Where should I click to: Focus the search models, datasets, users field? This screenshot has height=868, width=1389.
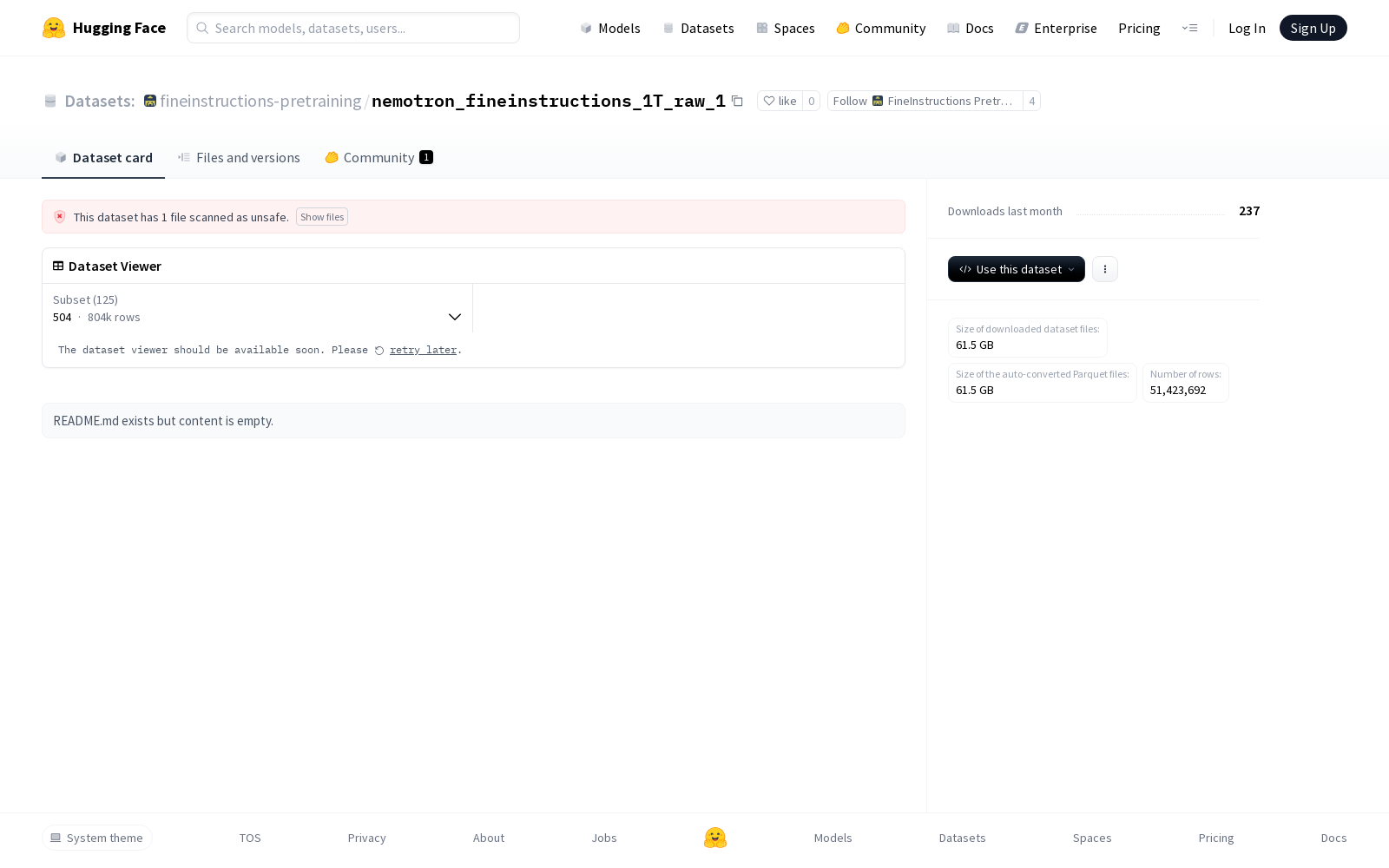click(x=353, y=28)
